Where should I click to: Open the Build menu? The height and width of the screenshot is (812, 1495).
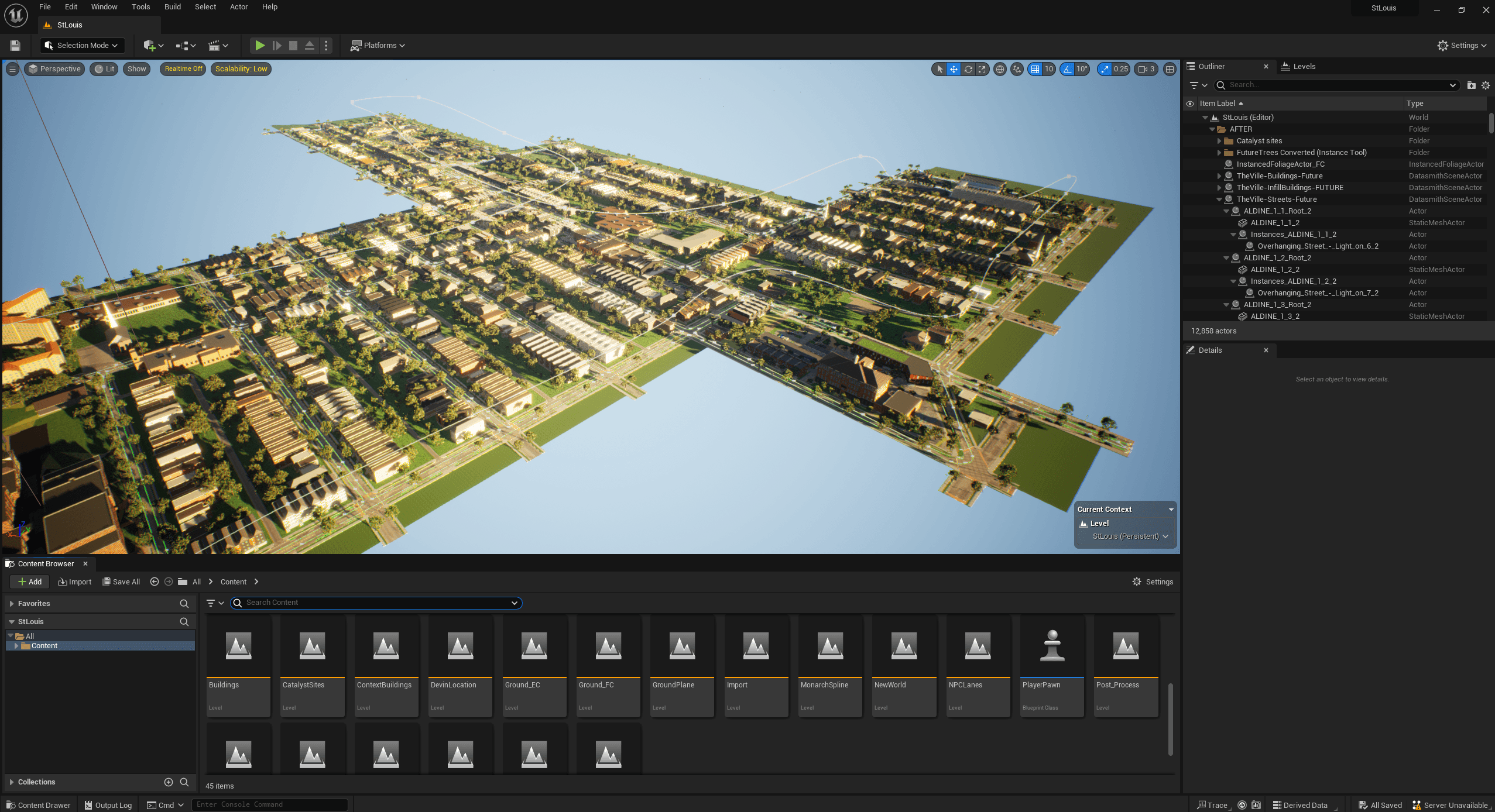tap(173, 7)
